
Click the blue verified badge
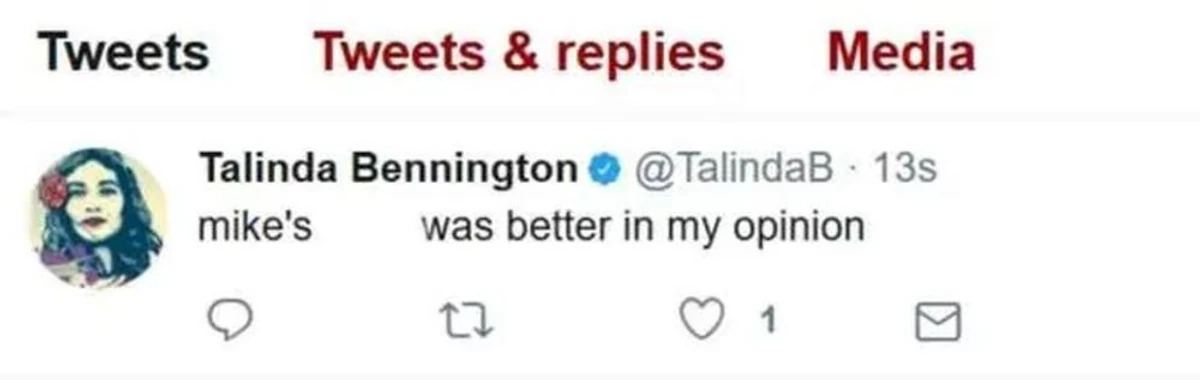pos(601,170)
